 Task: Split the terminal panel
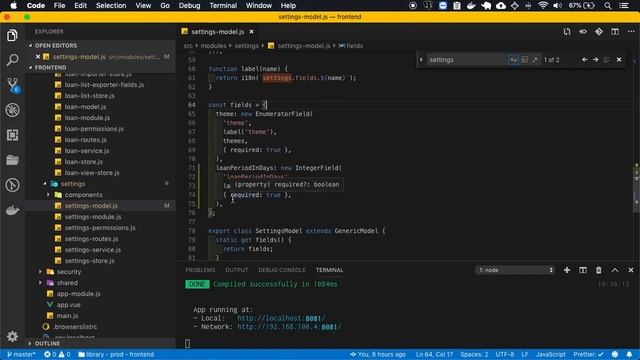pyautogui.click(x=582, y=270)
